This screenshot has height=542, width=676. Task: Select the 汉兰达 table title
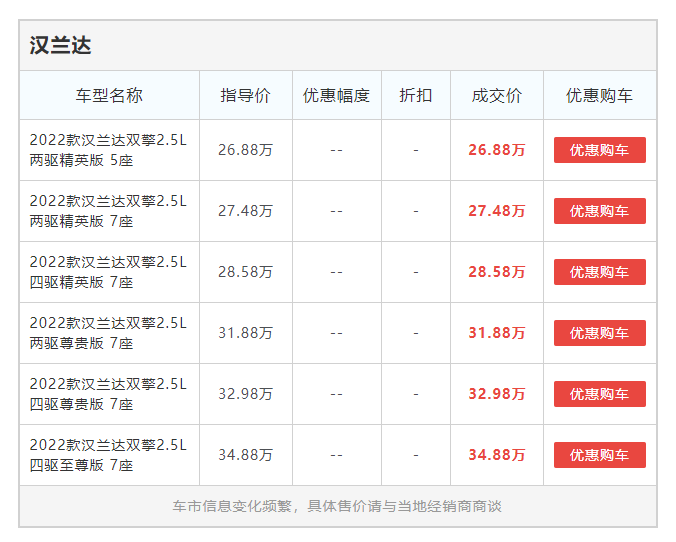tap(60, 45)
